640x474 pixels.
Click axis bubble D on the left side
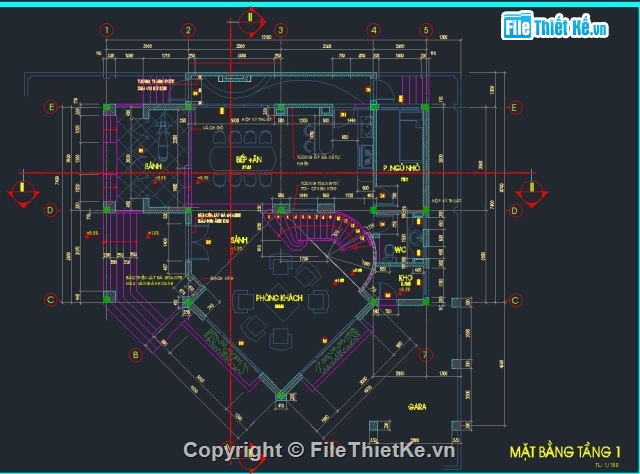51,211
